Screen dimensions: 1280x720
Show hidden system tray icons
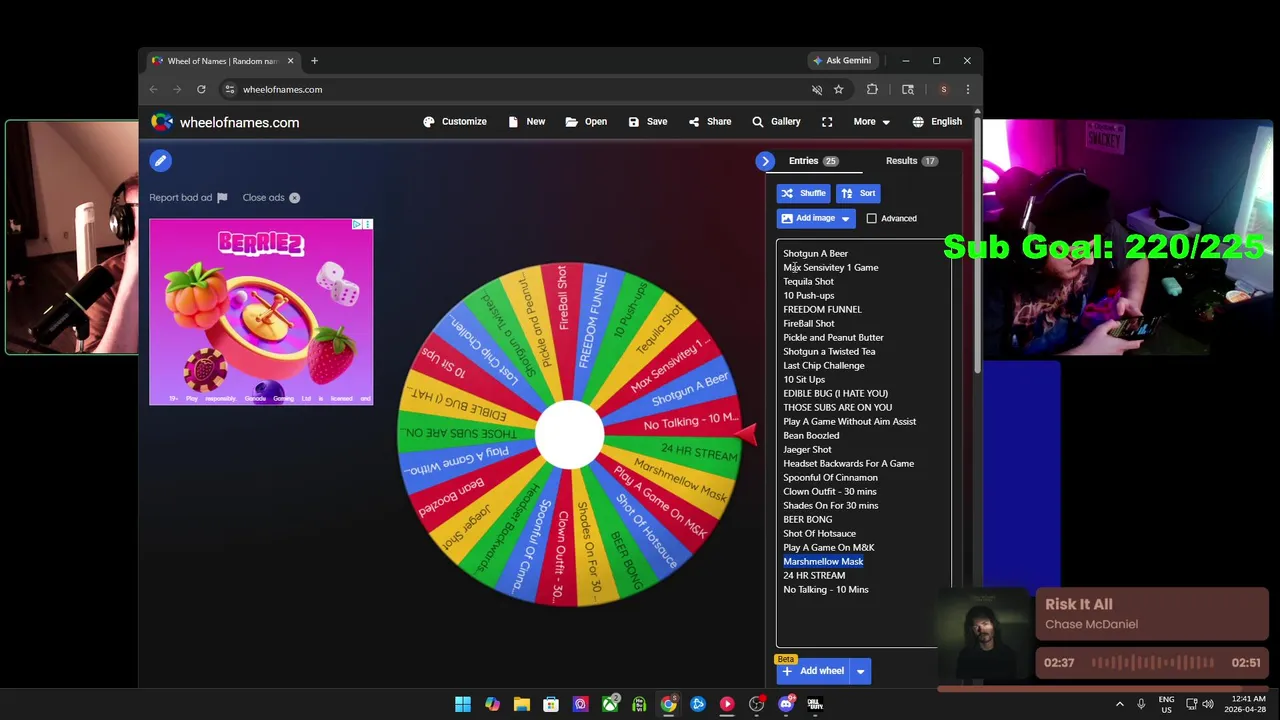point(1119,704)
